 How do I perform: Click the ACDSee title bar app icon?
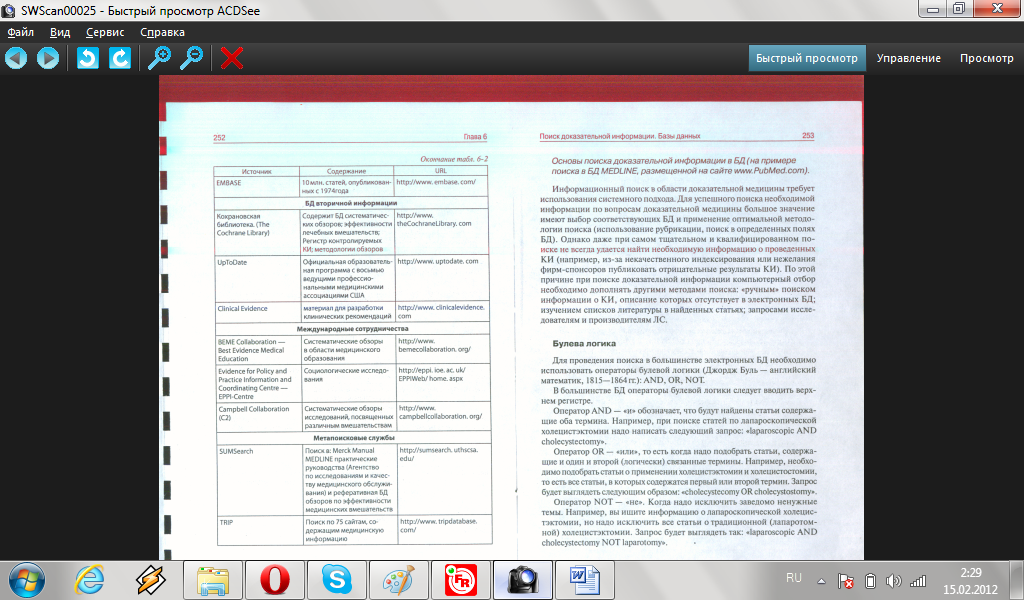point(8,10)
